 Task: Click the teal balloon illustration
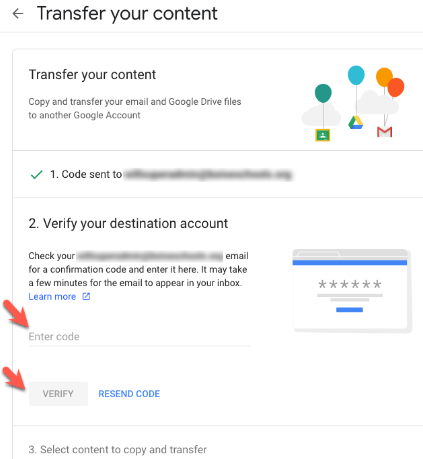pos(323,93)
